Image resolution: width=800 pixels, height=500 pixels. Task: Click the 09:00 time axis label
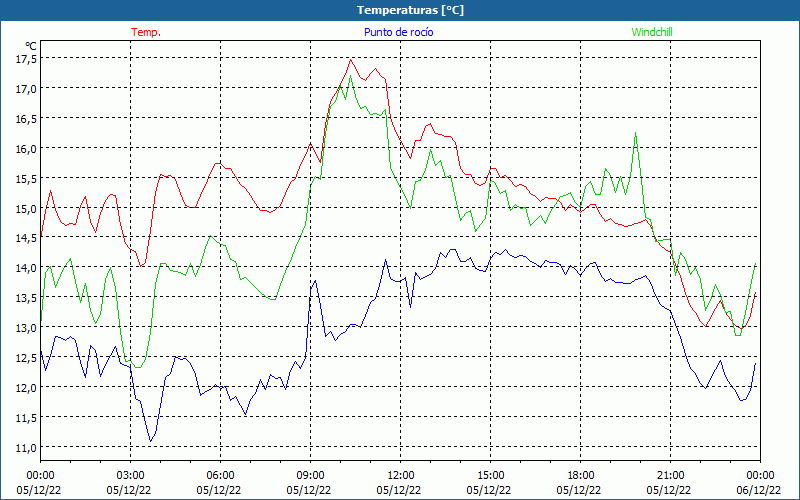pos(310,475)
